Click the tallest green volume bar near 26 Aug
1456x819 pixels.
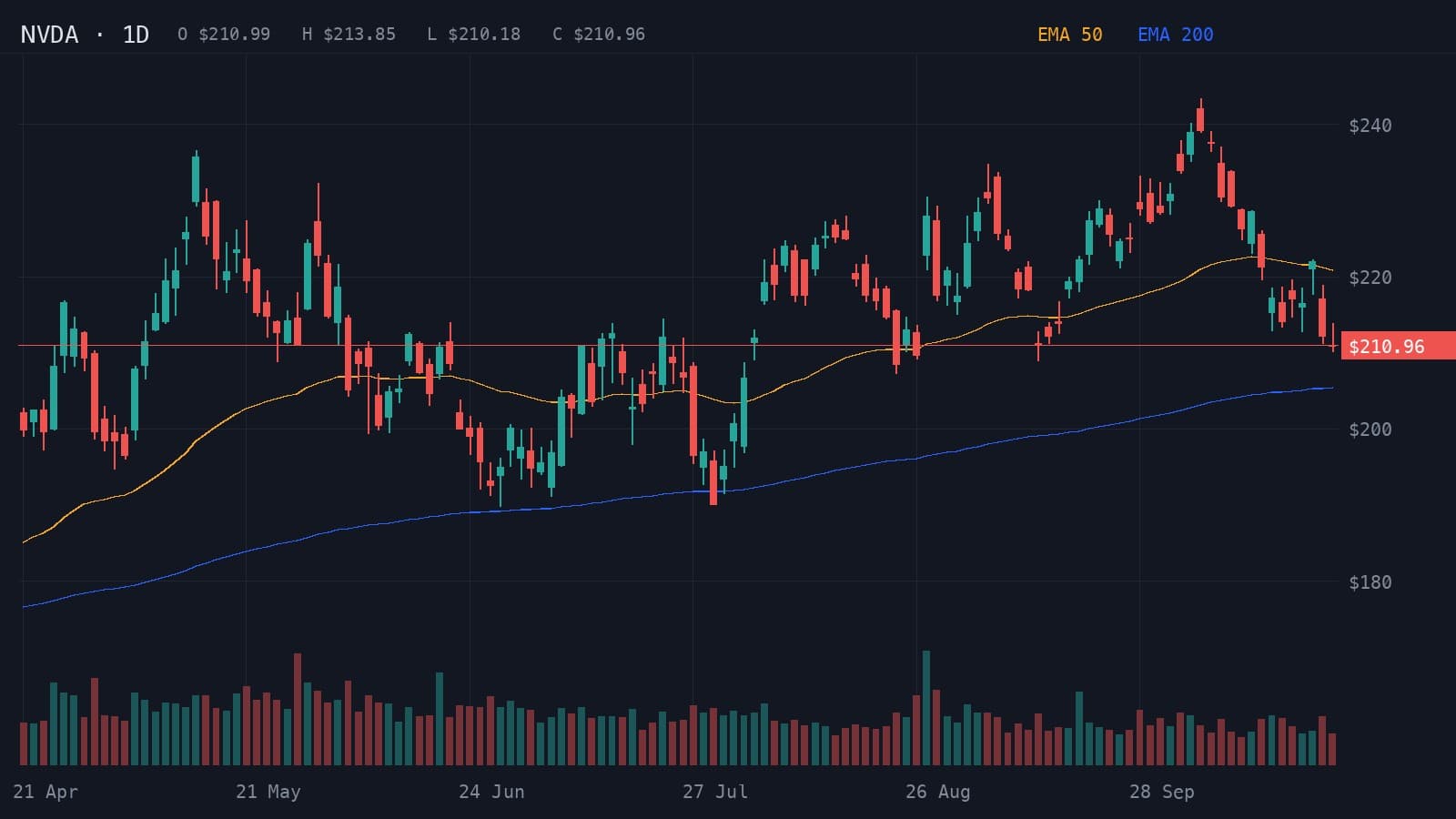[x=926, y=708]
